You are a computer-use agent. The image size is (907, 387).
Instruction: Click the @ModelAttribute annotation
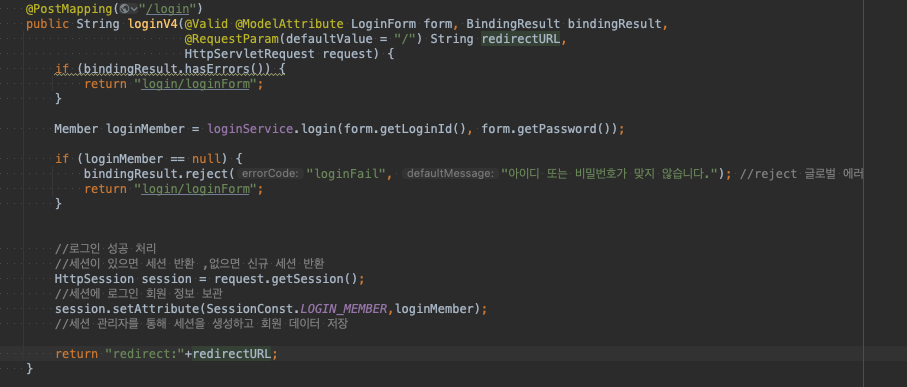pos(290,24)
